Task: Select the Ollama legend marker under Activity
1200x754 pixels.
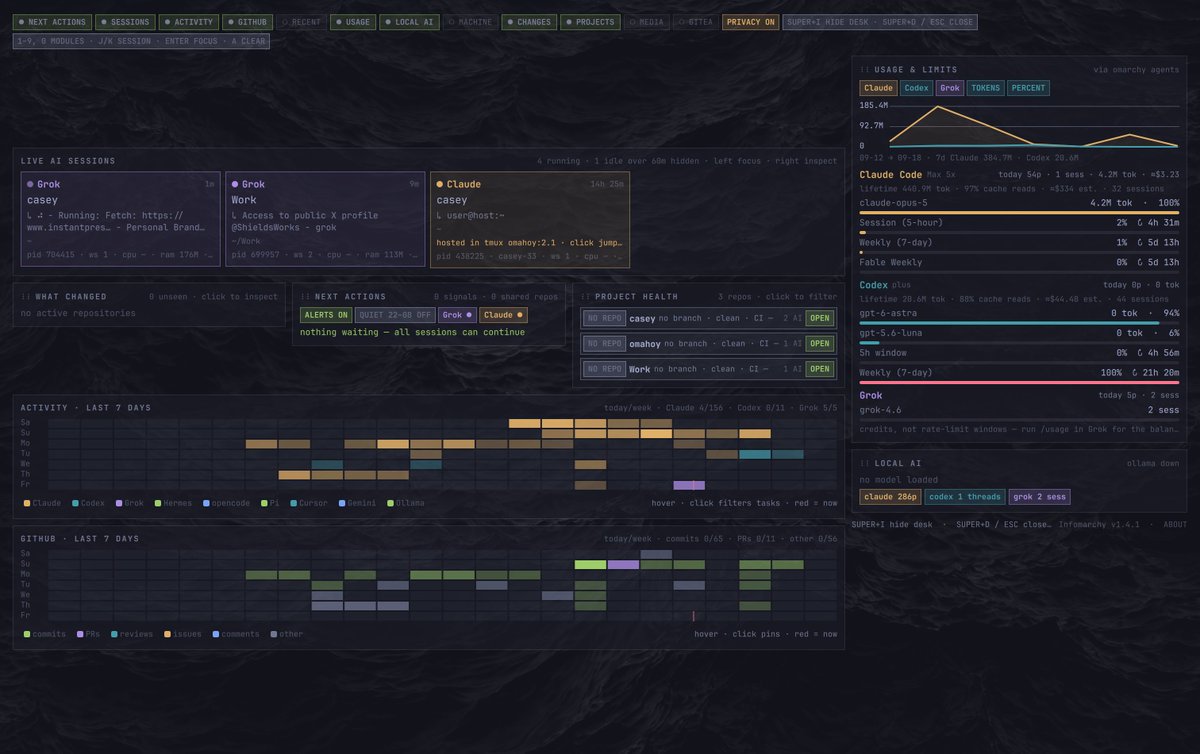Action: pos(390,503)
